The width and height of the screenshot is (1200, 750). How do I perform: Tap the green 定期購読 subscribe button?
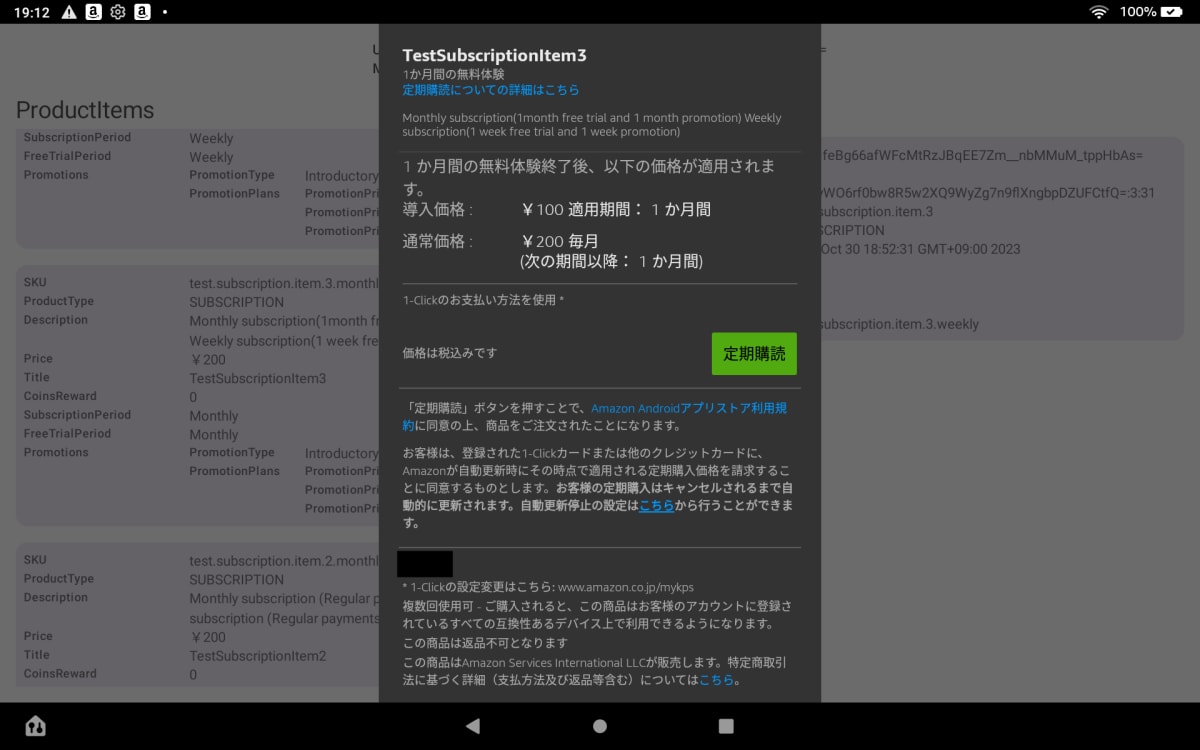point(754,354)
